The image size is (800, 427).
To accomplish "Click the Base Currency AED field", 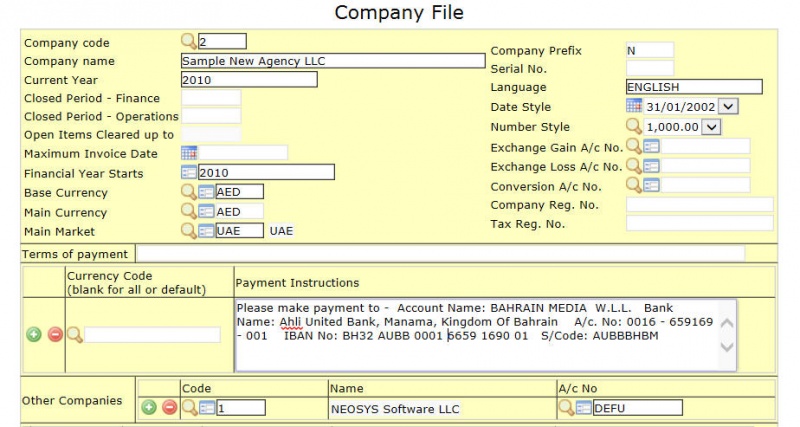I will click(240, 192).
